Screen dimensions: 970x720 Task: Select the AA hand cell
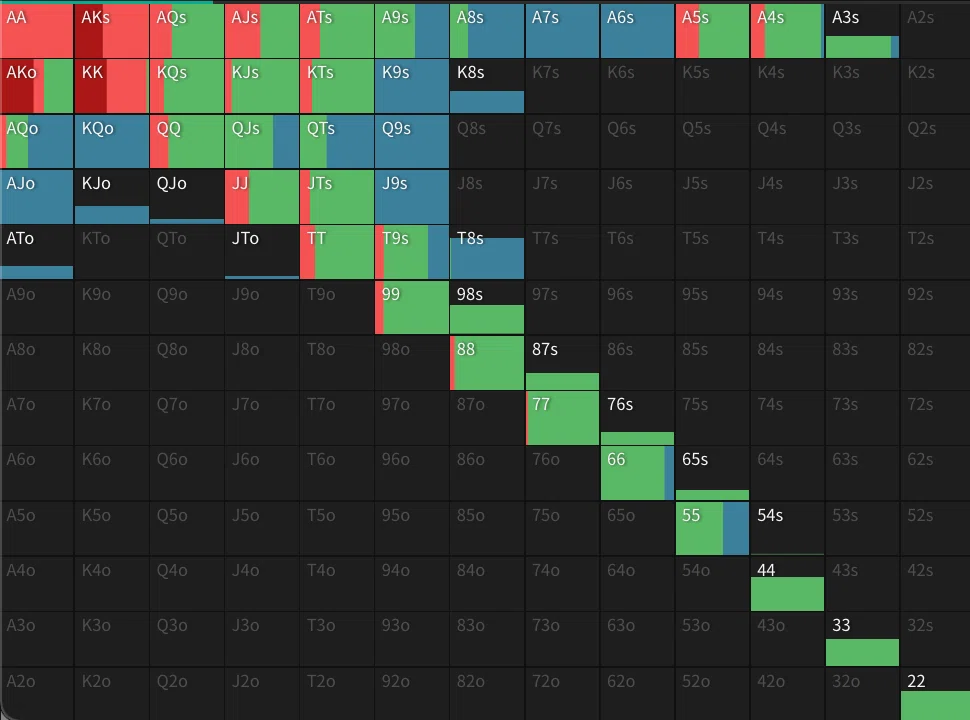[x=36, y=31]
